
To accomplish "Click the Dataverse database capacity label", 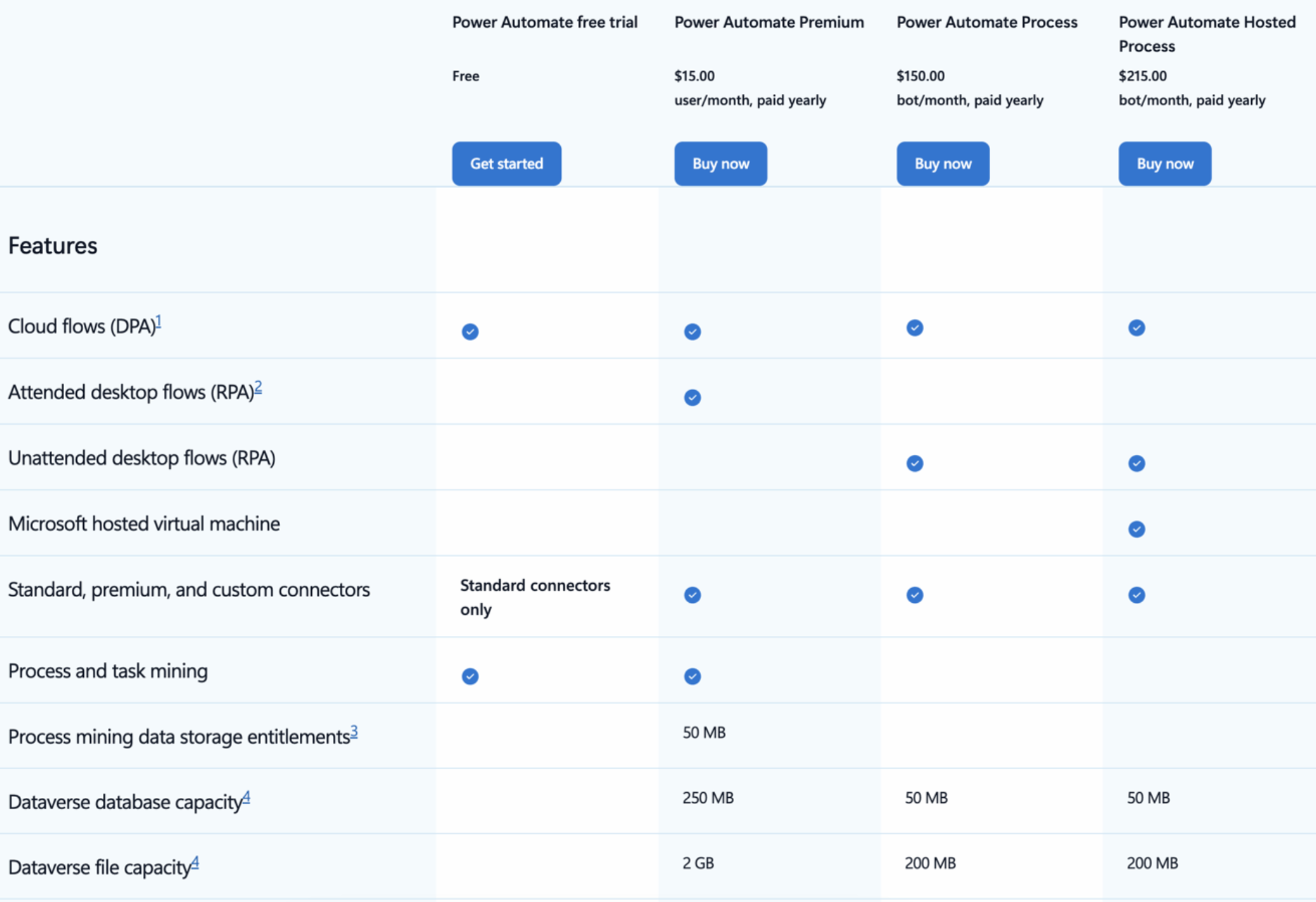I will (x=125, y=802).
